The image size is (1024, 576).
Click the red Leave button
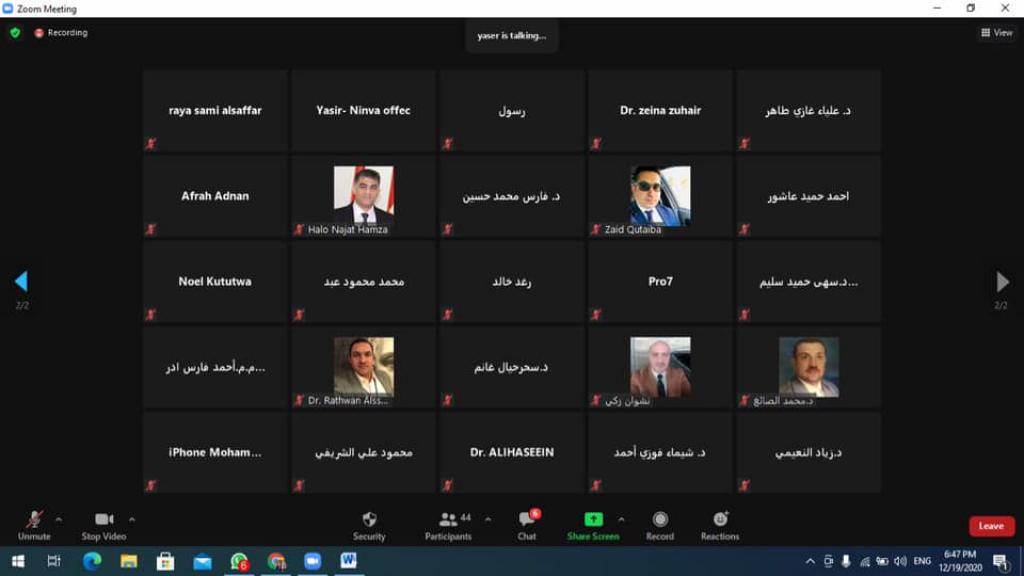[991, 526]
